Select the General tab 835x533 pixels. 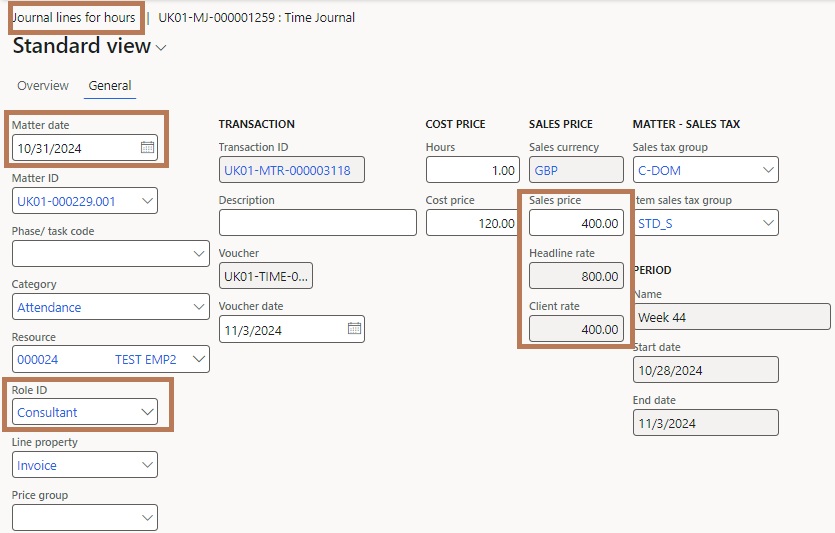click(110, 86)
